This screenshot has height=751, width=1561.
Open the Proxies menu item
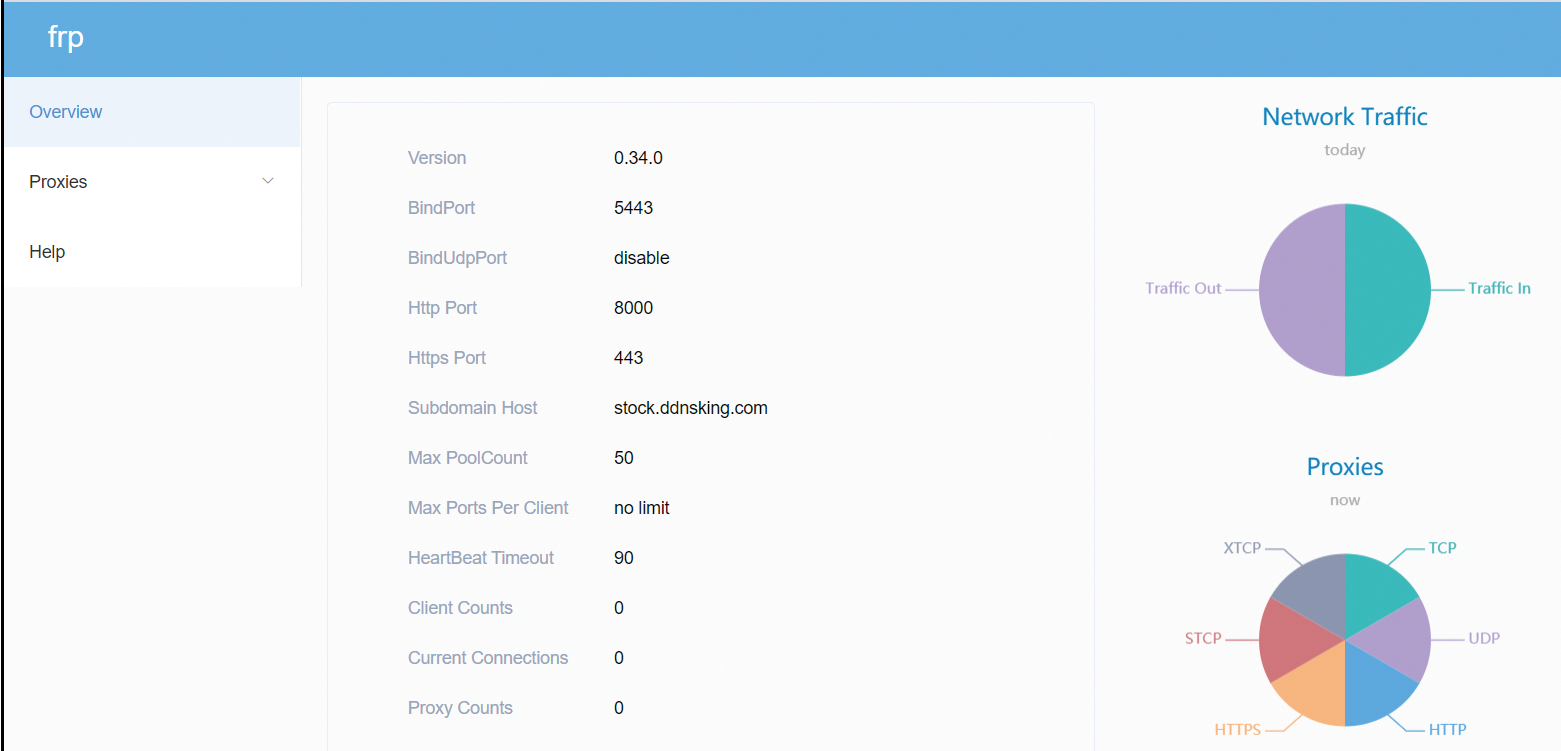coord(152,182)
